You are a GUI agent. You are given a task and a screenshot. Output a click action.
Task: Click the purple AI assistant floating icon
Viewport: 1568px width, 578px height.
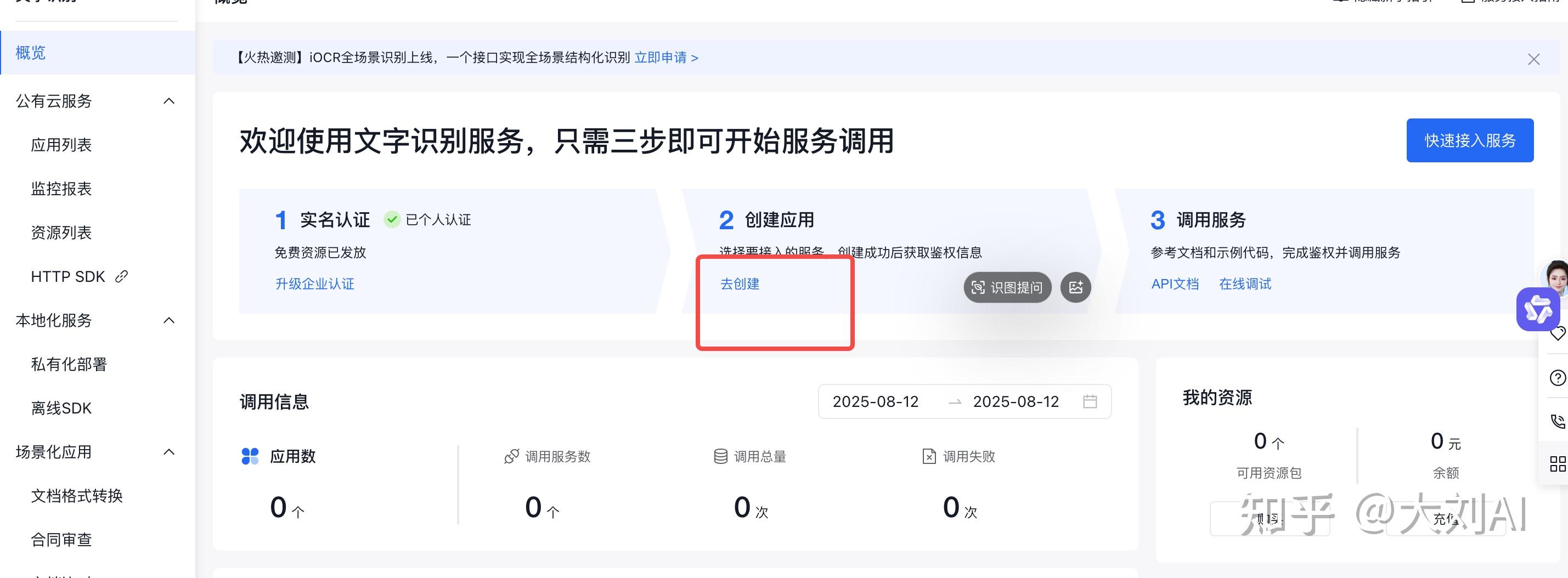[1538, 310]
